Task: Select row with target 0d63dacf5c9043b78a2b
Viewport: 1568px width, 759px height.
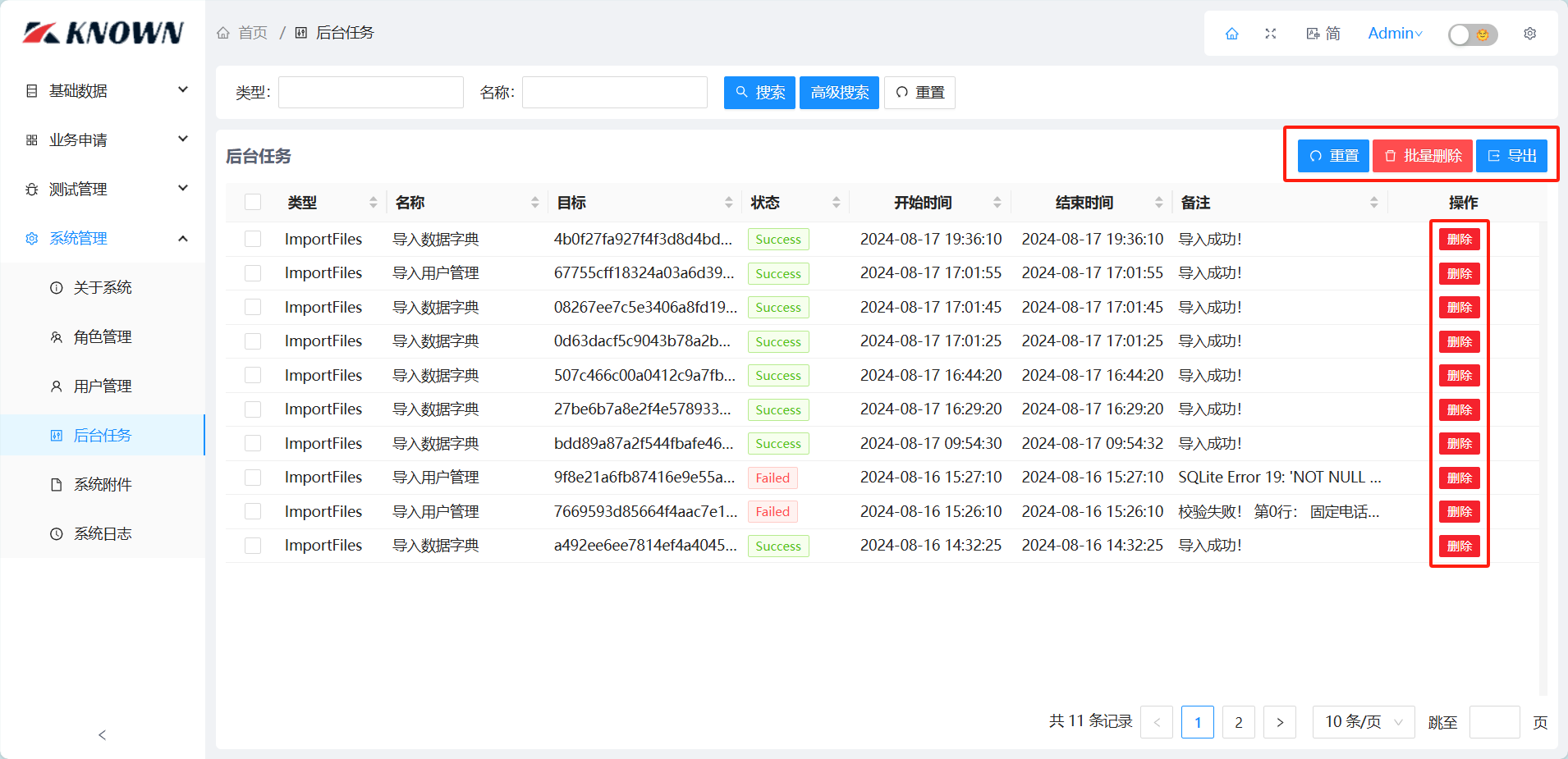Action: coord(253,341)
